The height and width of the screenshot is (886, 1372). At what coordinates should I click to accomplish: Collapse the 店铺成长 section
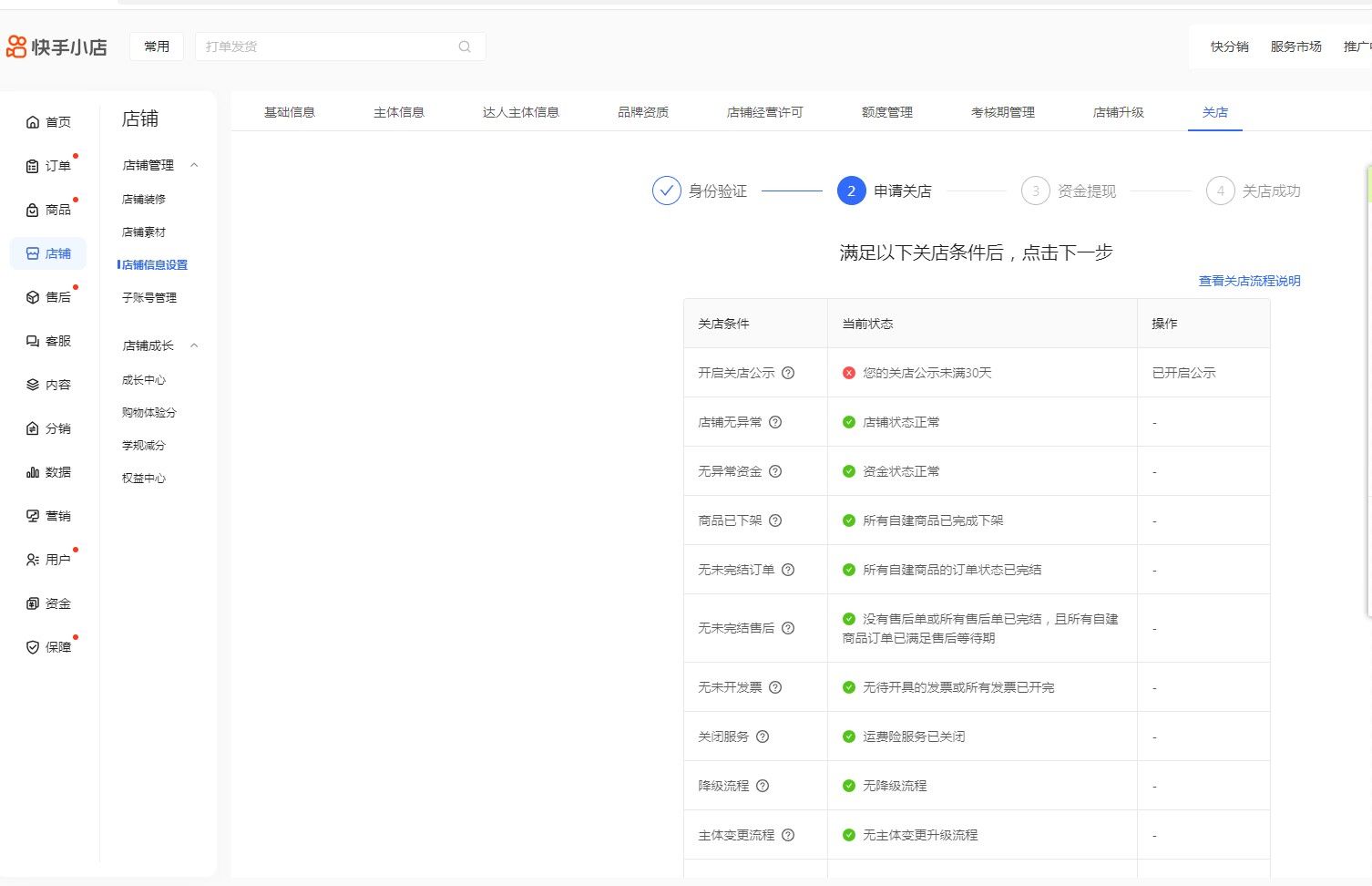[194, 345]
